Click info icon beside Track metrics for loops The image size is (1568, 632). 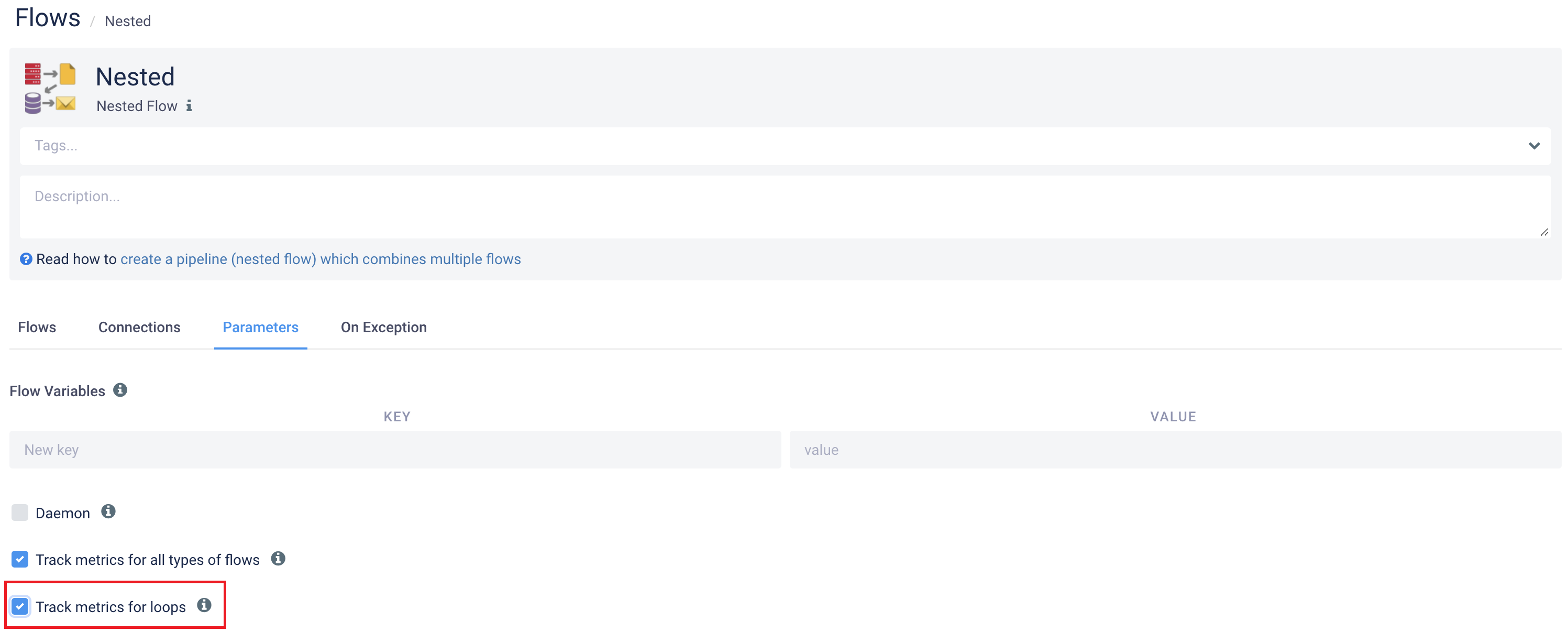click(205, 605)
